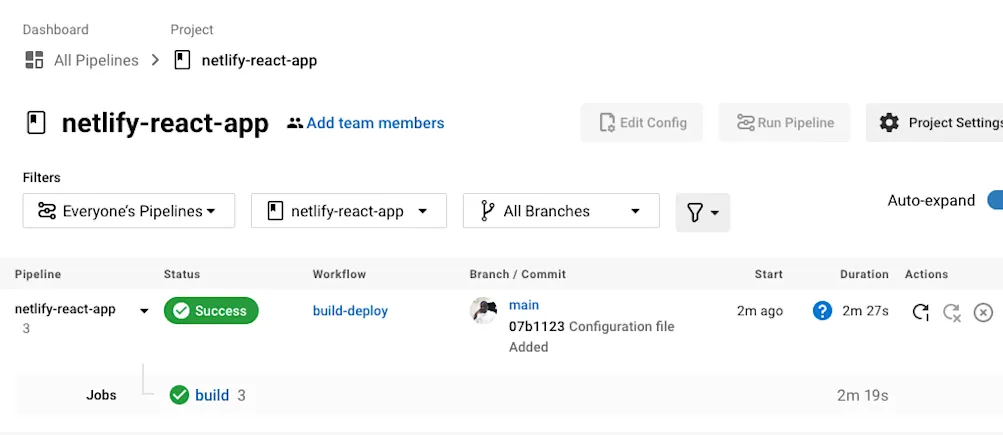The width and height of the screenshot is (1003, 435).
Task: Click the Pipeline column header
Action: click(38, 274)
